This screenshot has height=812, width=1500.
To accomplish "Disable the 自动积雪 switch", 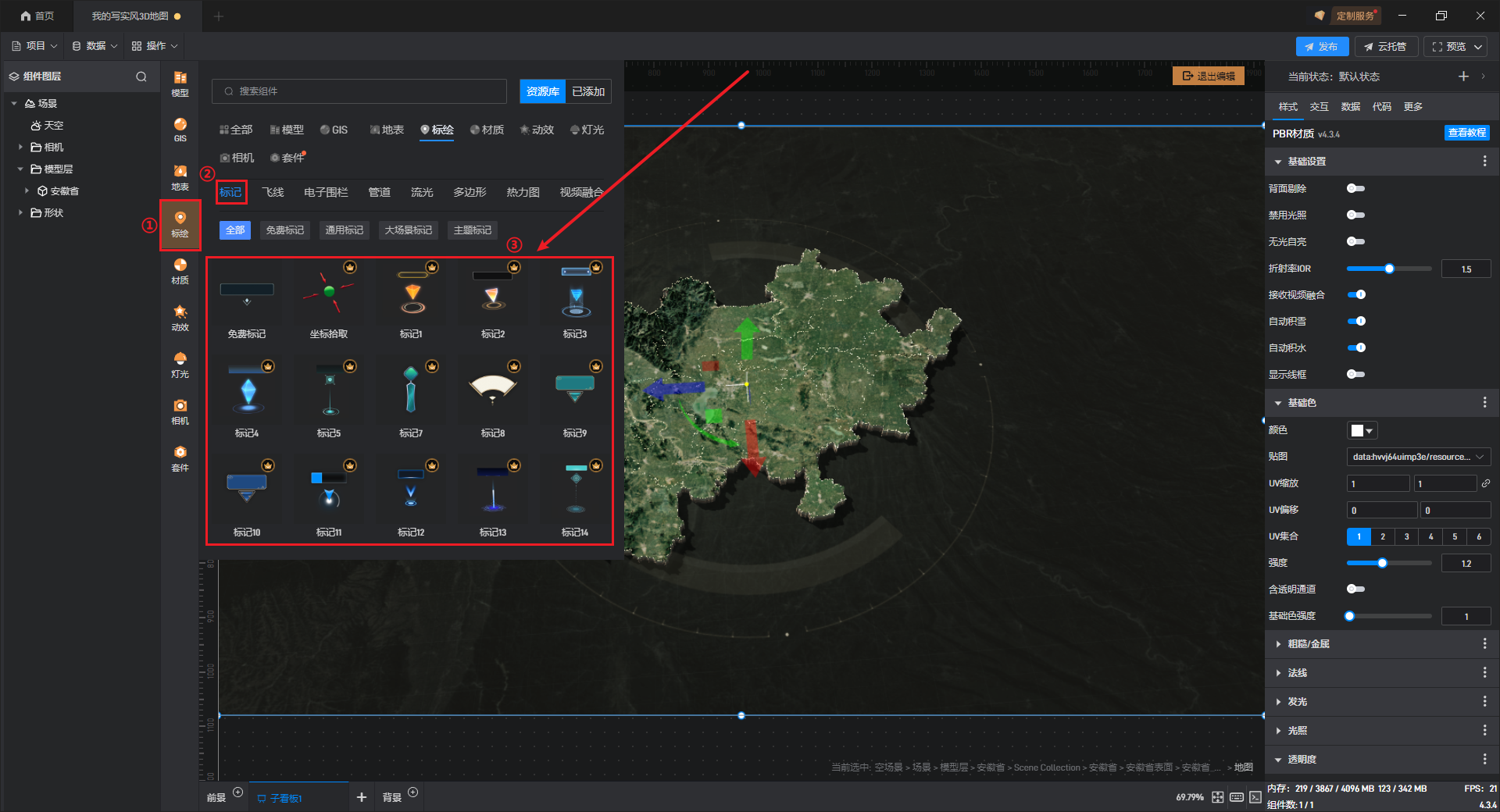I will (x=1357, y=321).
